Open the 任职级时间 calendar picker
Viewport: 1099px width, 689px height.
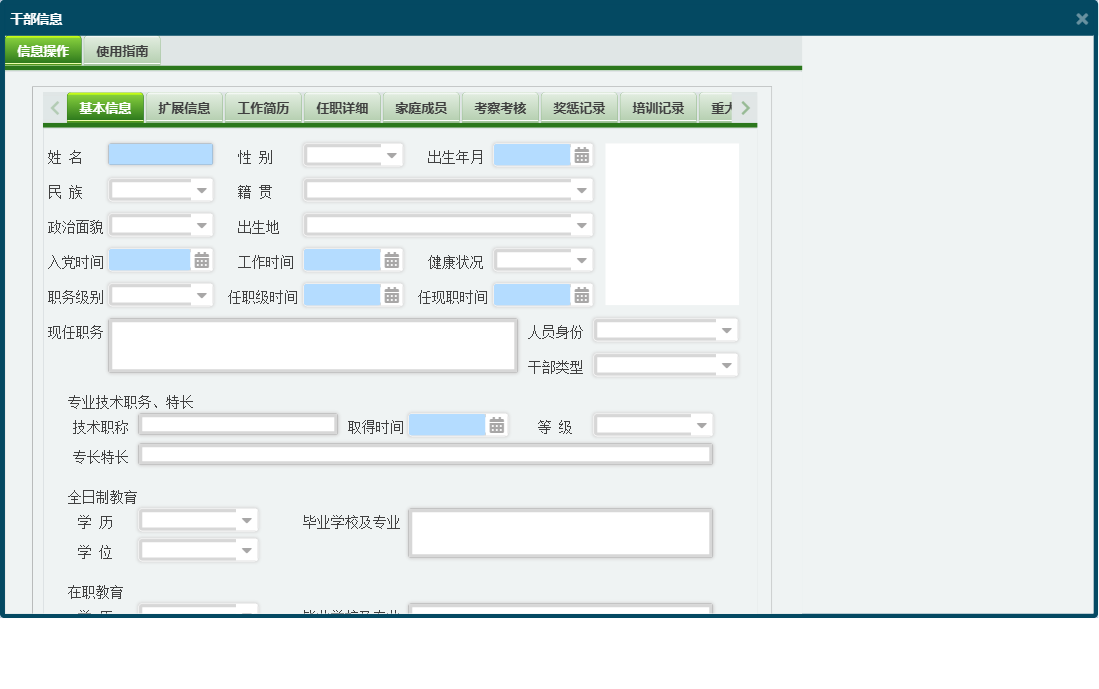(390, 294)
